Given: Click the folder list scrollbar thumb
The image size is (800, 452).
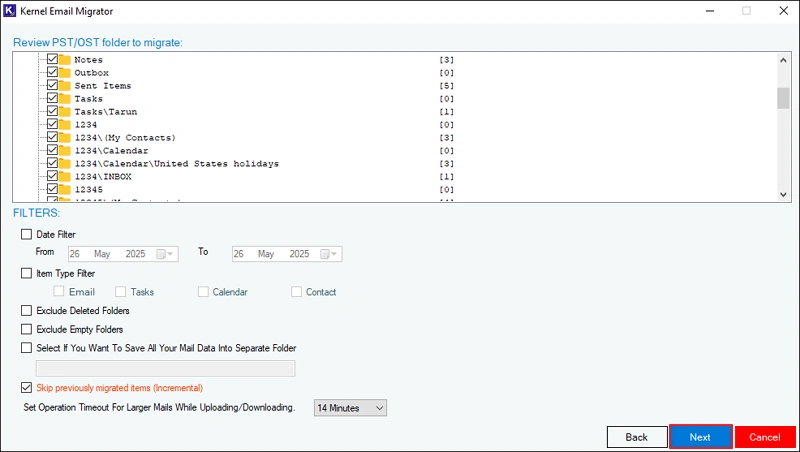Looking at the screenshot, I should (783, 98).
